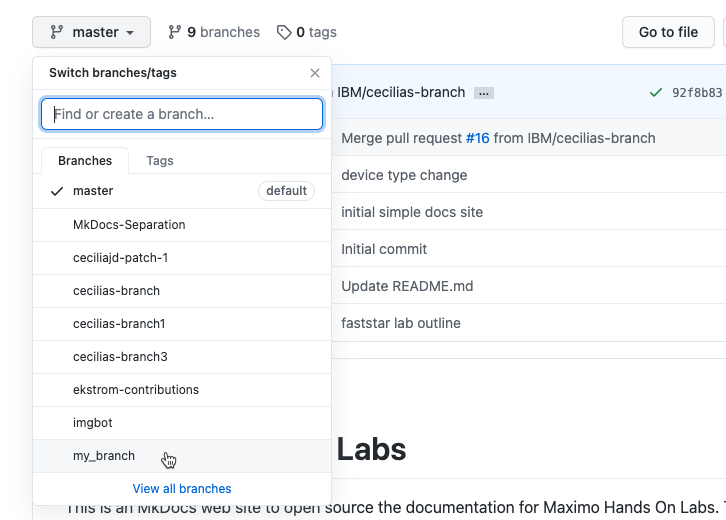Viewport: 726px width, 520px height.
Task: Open the 'device type change' commit message
Action: pyautogui.click(x=404, y=175)
